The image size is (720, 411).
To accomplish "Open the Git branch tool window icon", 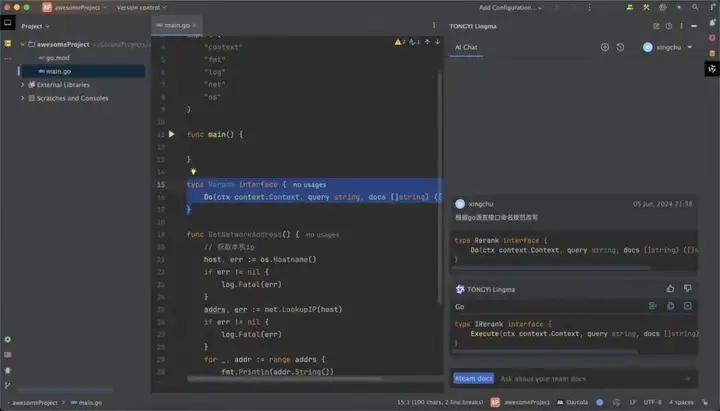I will pos(8,385).
